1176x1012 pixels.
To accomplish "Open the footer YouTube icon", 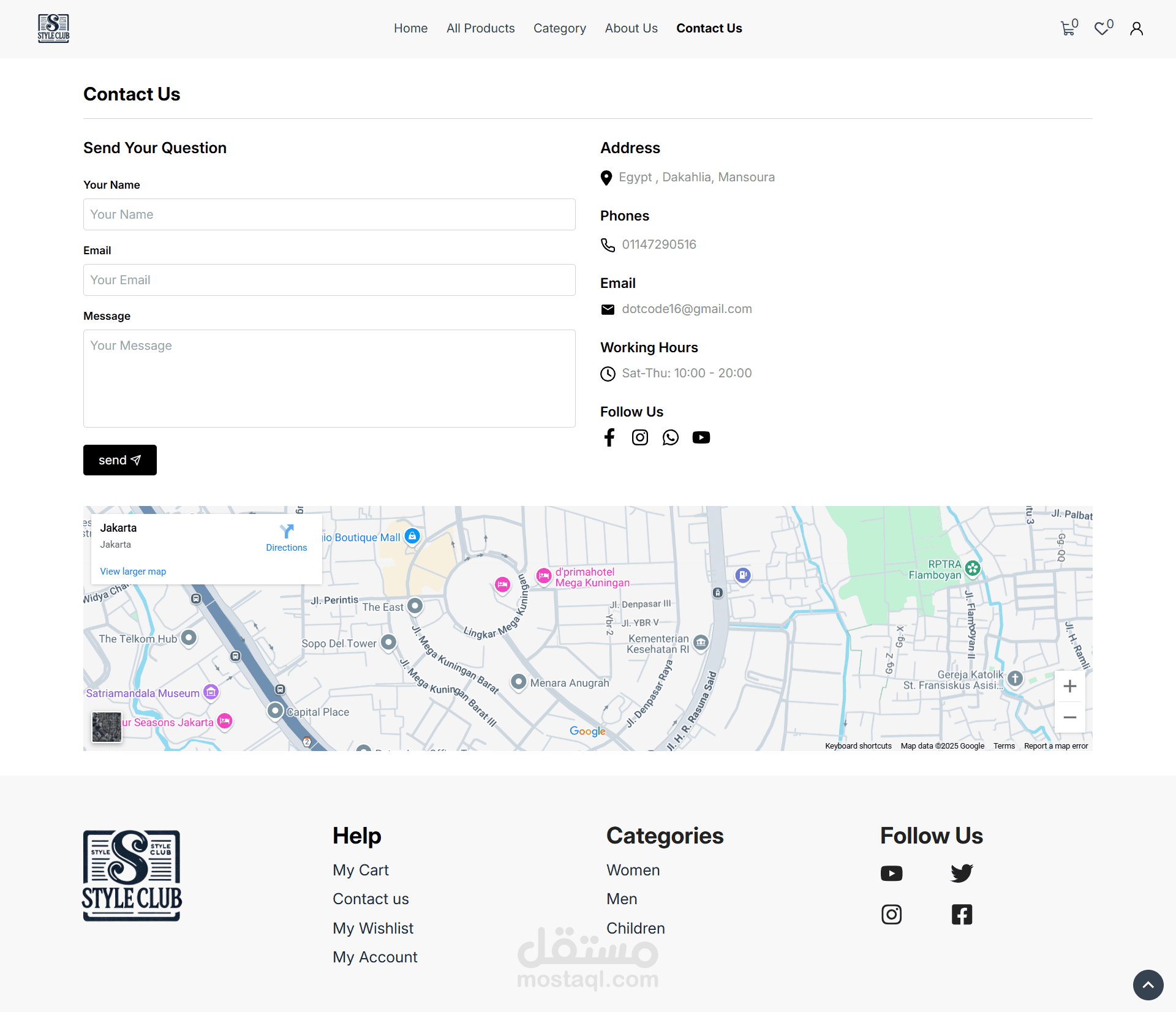I will (x=891, y=873).
